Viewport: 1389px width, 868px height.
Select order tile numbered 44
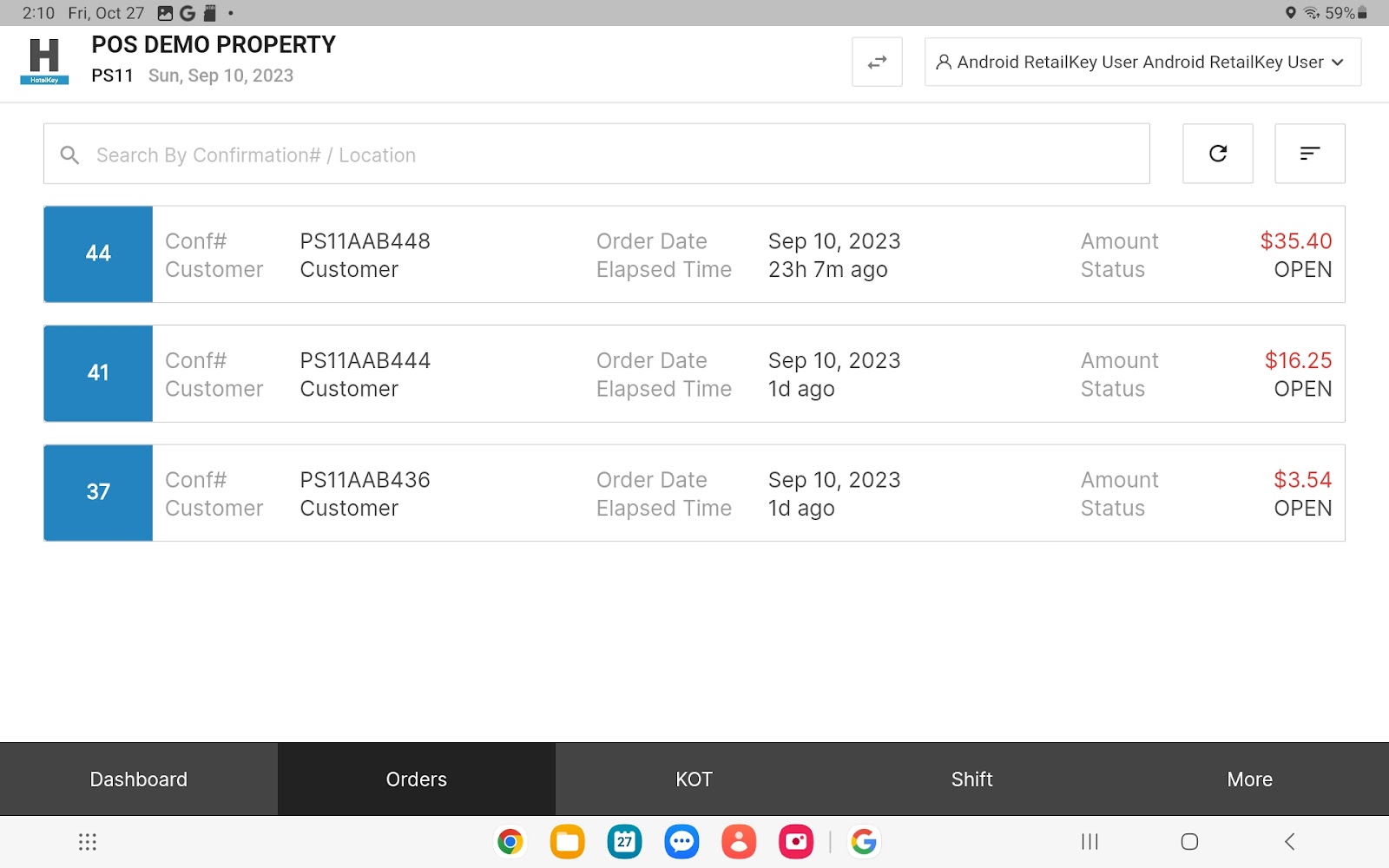point(97,253)
